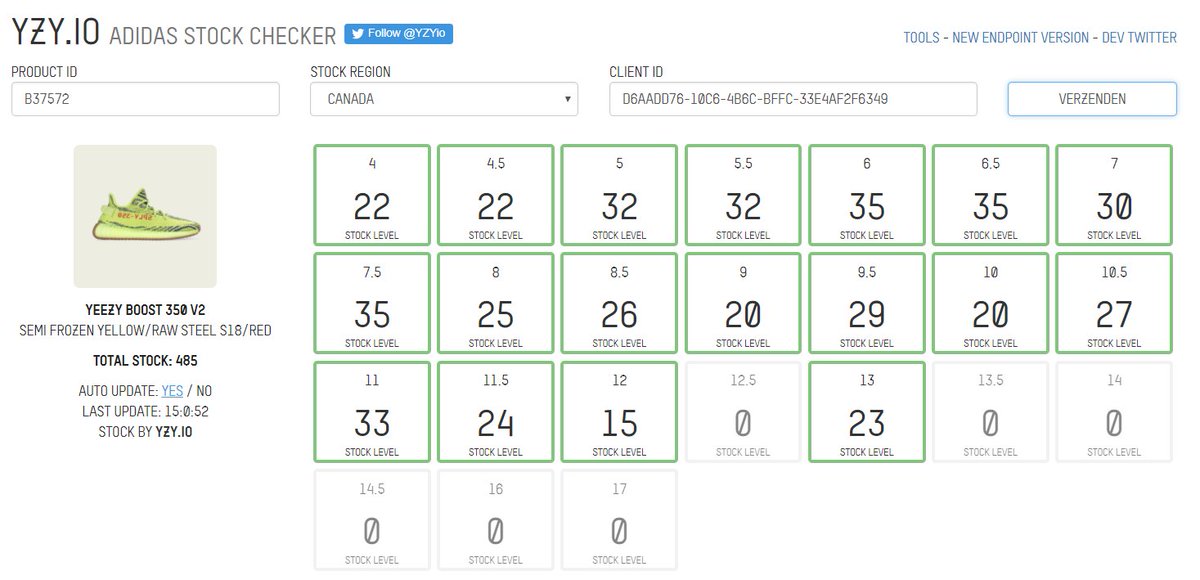Click the Client ID input field
The width and height of the screenshot is (1200, 580).
pyautogui.click(x=793, y=99)
